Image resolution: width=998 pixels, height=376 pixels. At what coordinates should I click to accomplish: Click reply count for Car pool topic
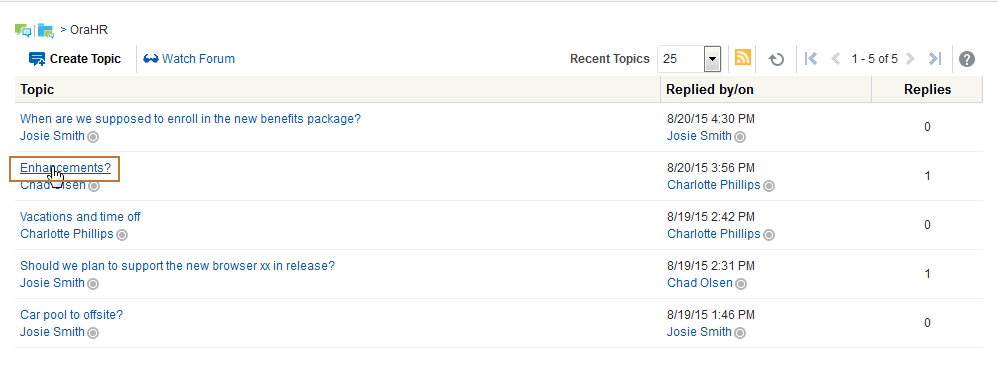[x=927, y=323]
